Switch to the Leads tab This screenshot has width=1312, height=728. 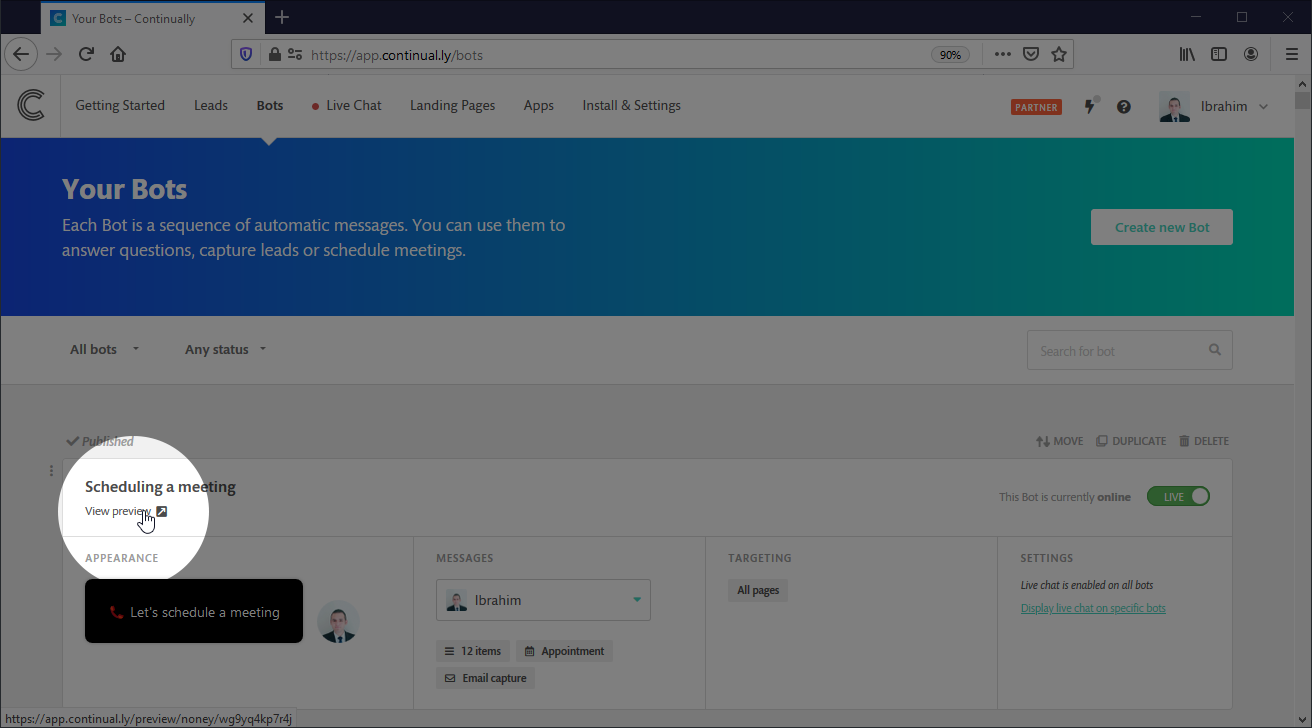tap(210, 105)
